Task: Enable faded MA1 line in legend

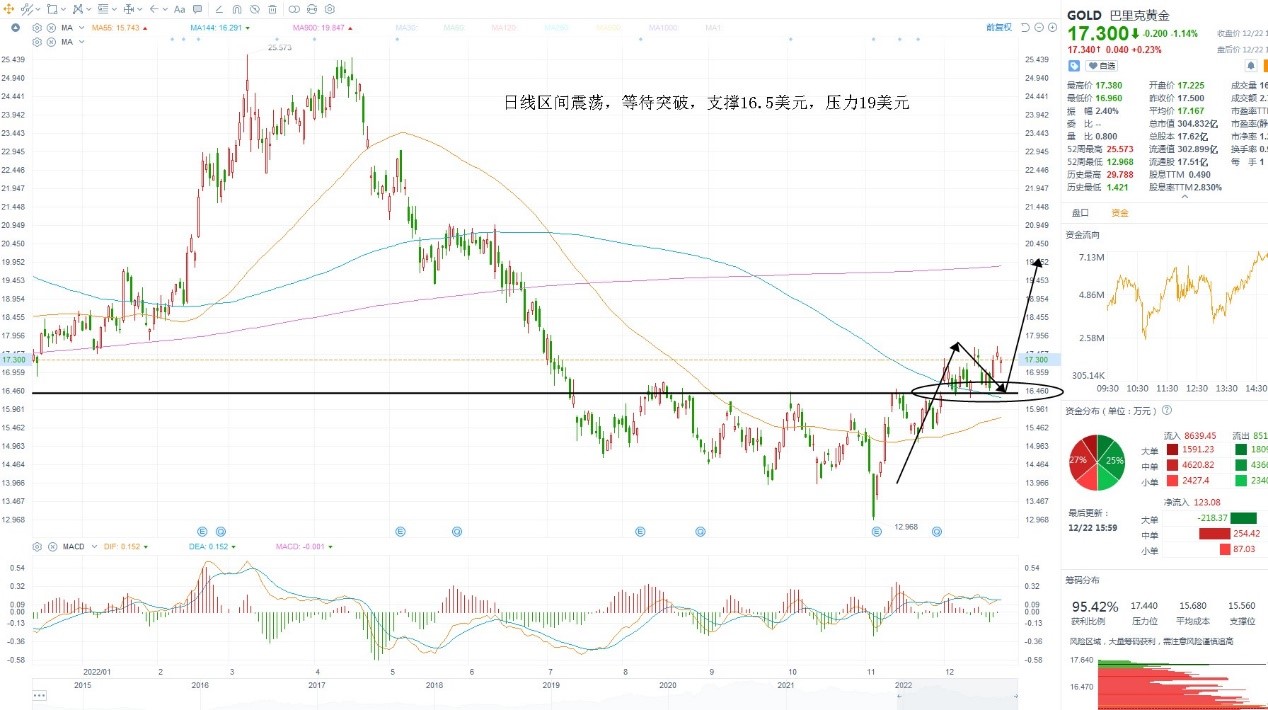Action: click(x=713, y=27)
